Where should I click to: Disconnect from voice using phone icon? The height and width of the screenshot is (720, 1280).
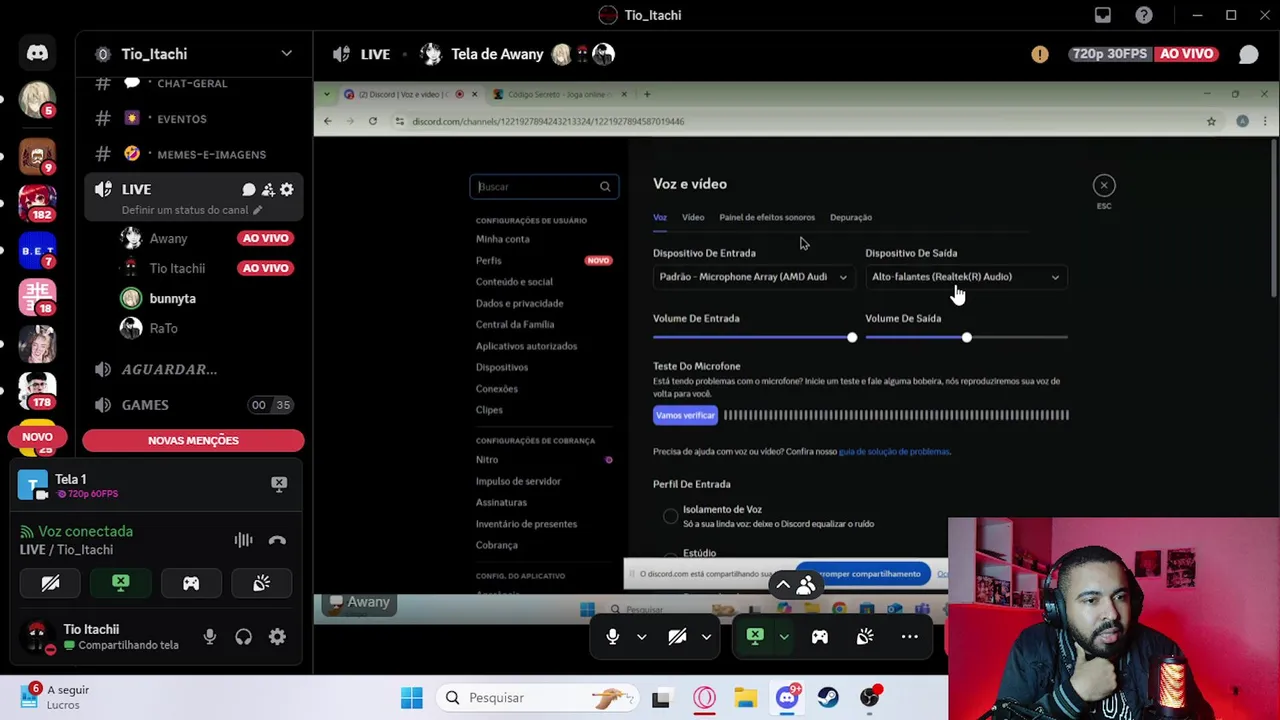277,540
